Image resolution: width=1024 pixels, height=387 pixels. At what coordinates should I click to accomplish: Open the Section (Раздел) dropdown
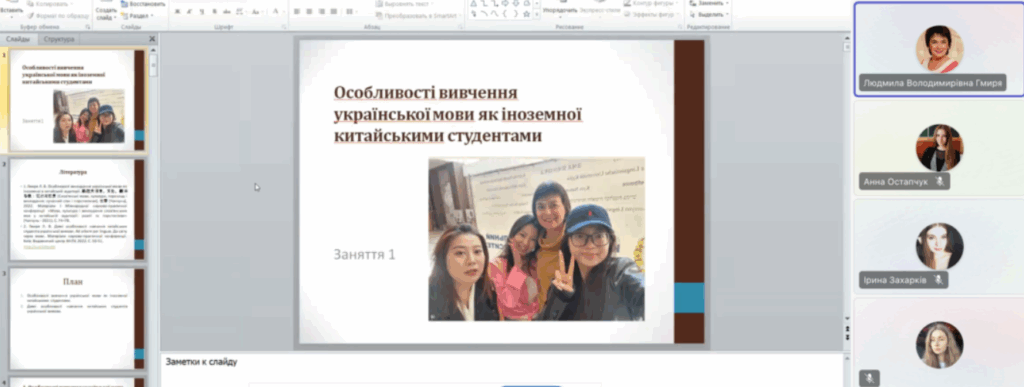(x=138, y=15)
